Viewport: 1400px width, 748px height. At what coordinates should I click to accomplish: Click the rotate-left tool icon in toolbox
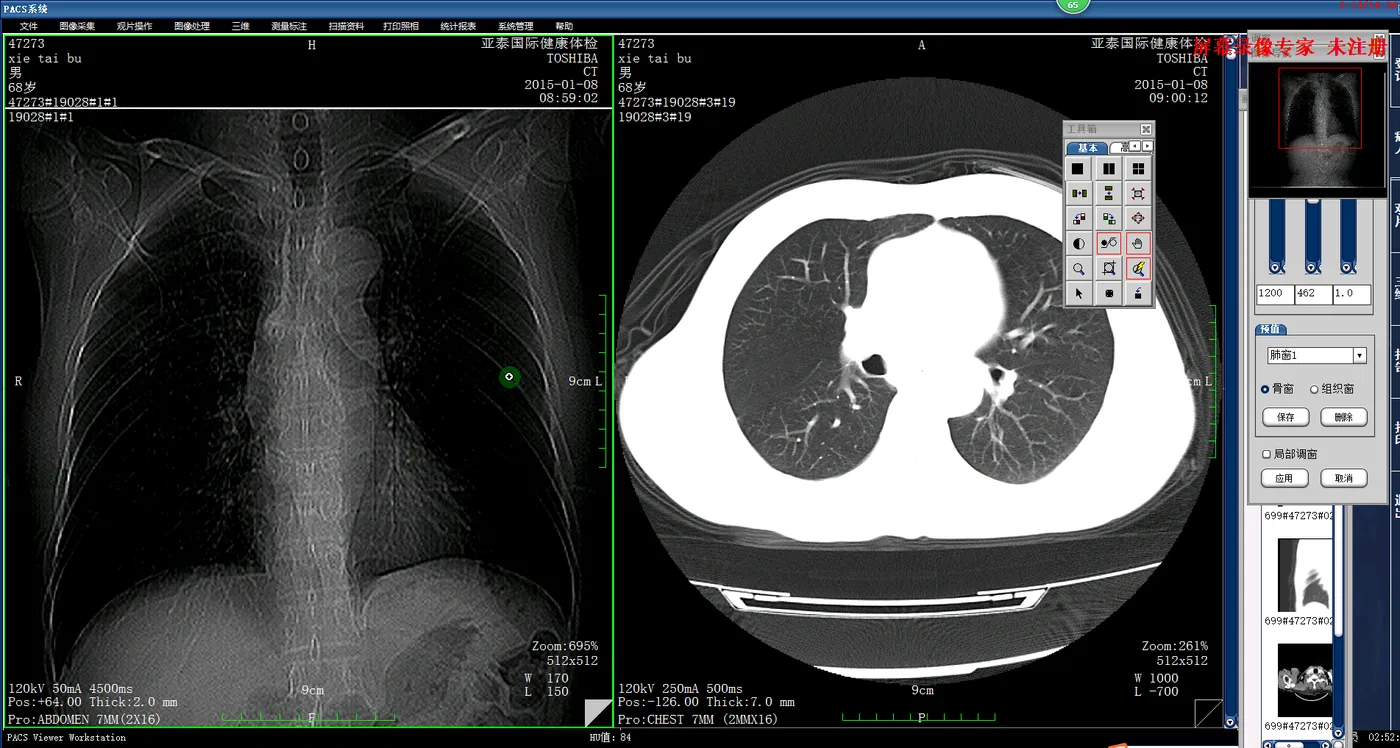tap(1078, 218)
